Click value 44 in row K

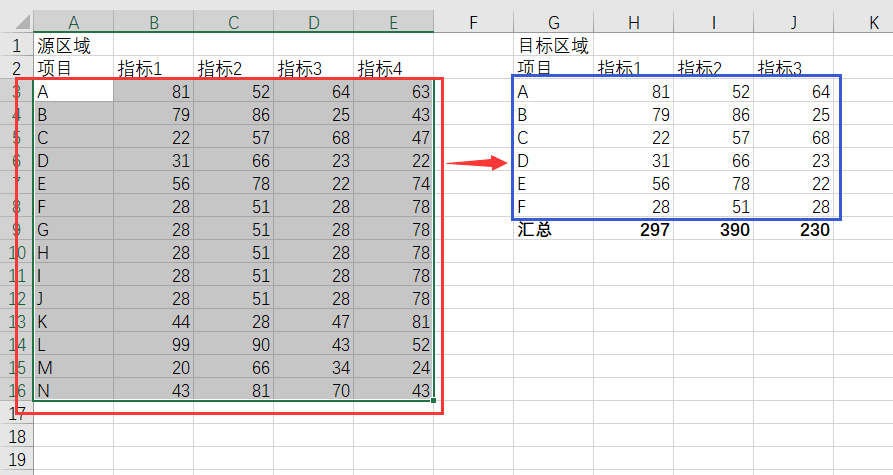click(154, 321)
